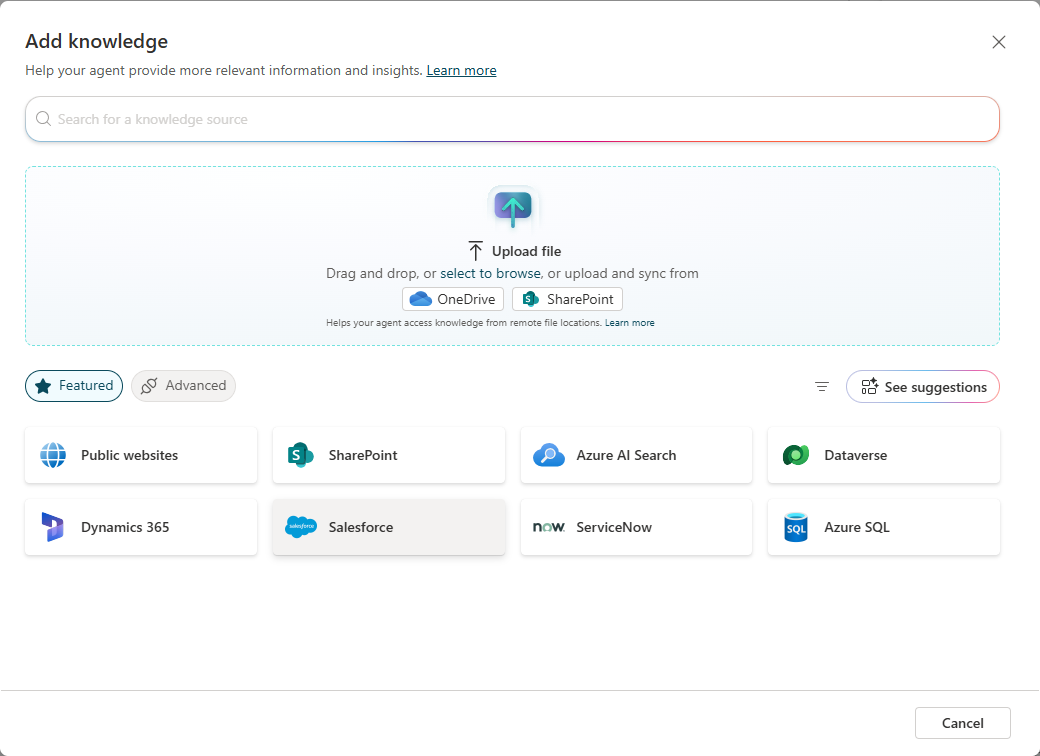Screen dimensions: 1040x756
Task: Click See suggestions button
Action: pos(923,387)
